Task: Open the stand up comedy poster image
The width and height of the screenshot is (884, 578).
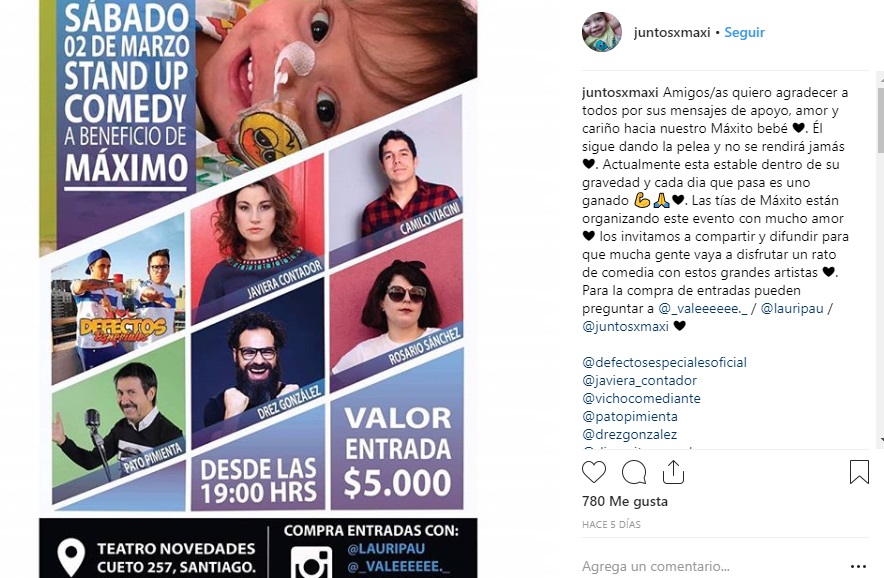Action: pos(258,289)
